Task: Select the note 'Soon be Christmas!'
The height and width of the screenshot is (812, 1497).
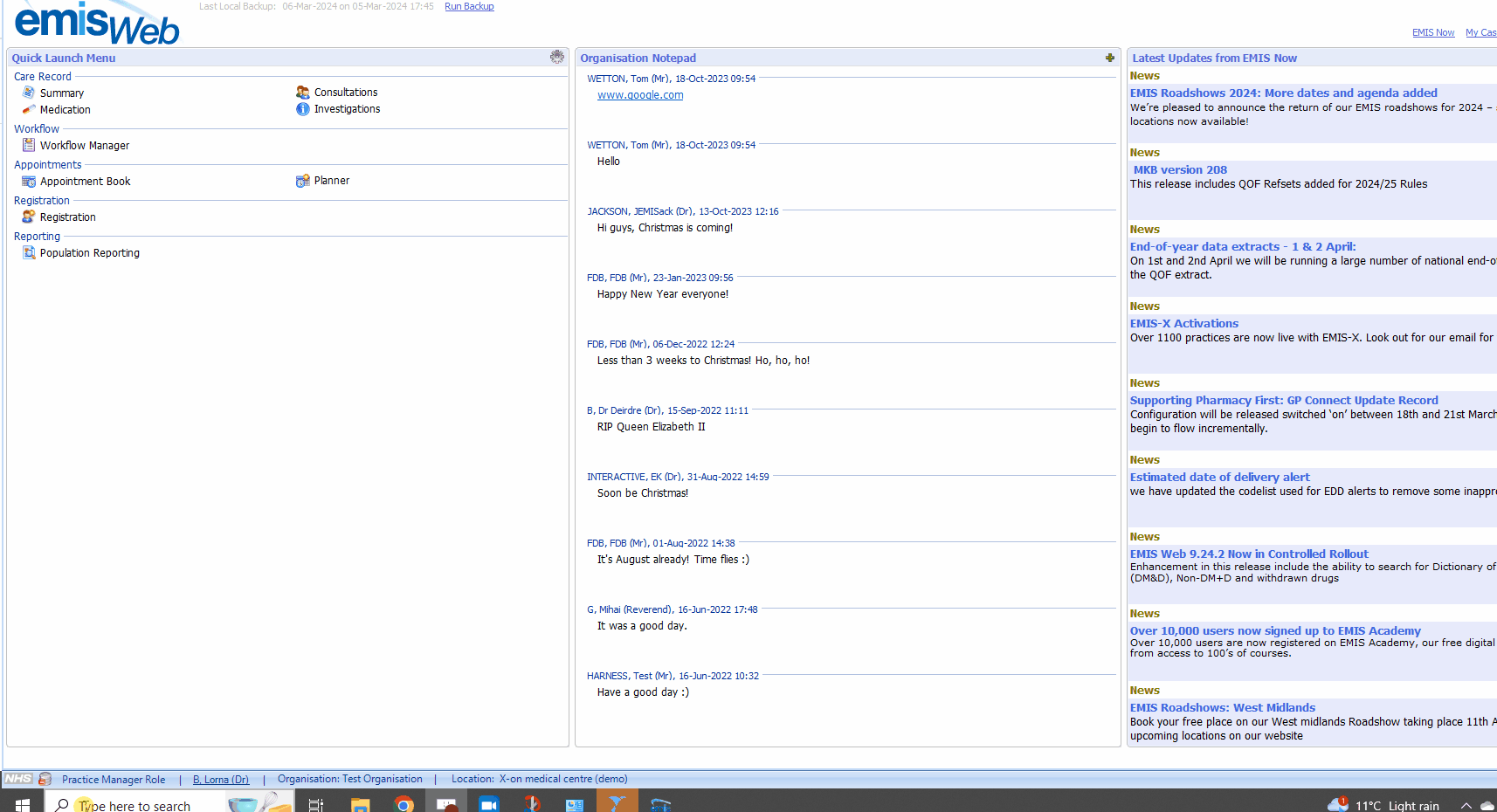Action: coord(643,493)
